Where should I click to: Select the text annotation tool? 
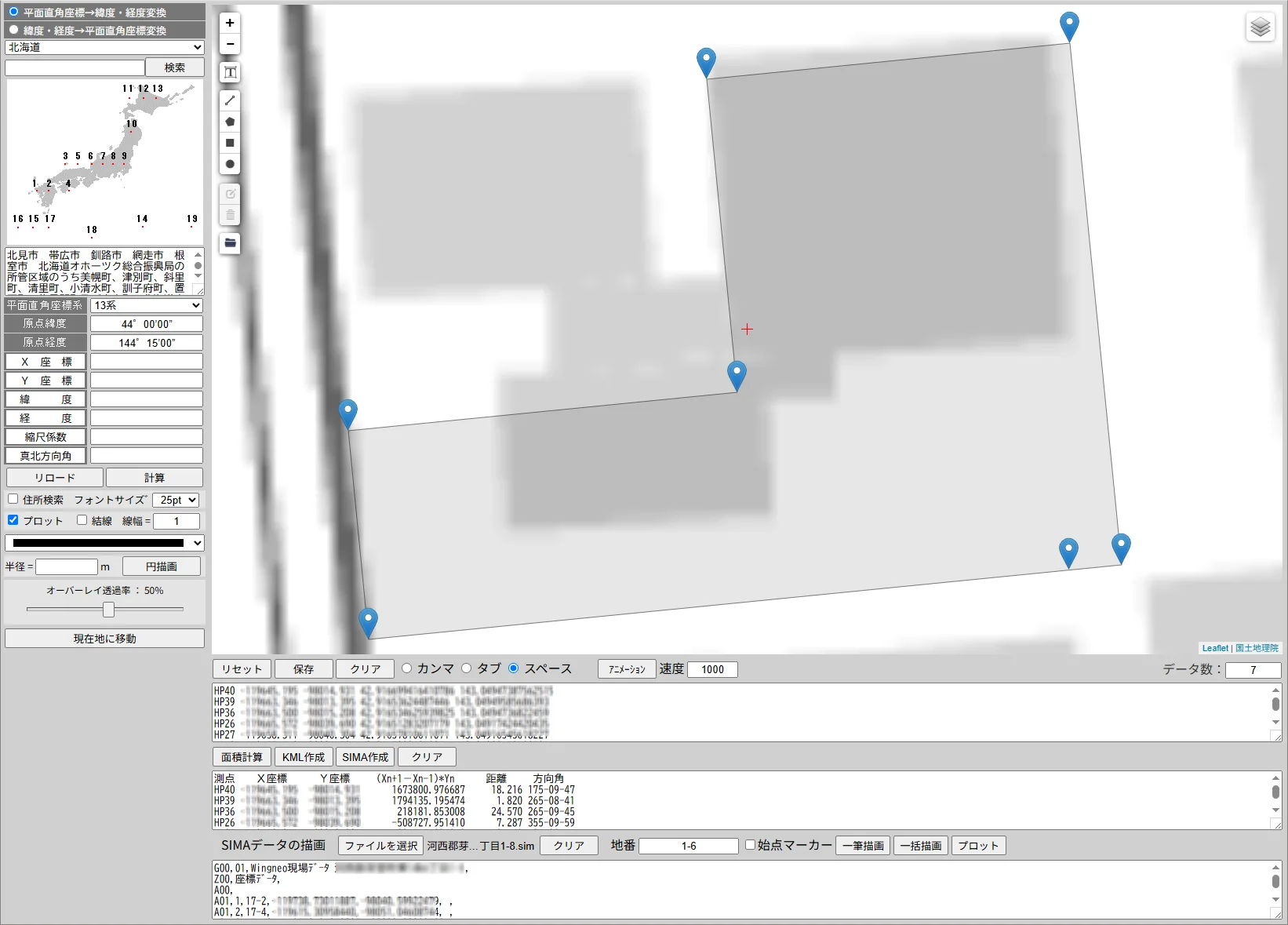pyautogui.click(x=230, y=73)
